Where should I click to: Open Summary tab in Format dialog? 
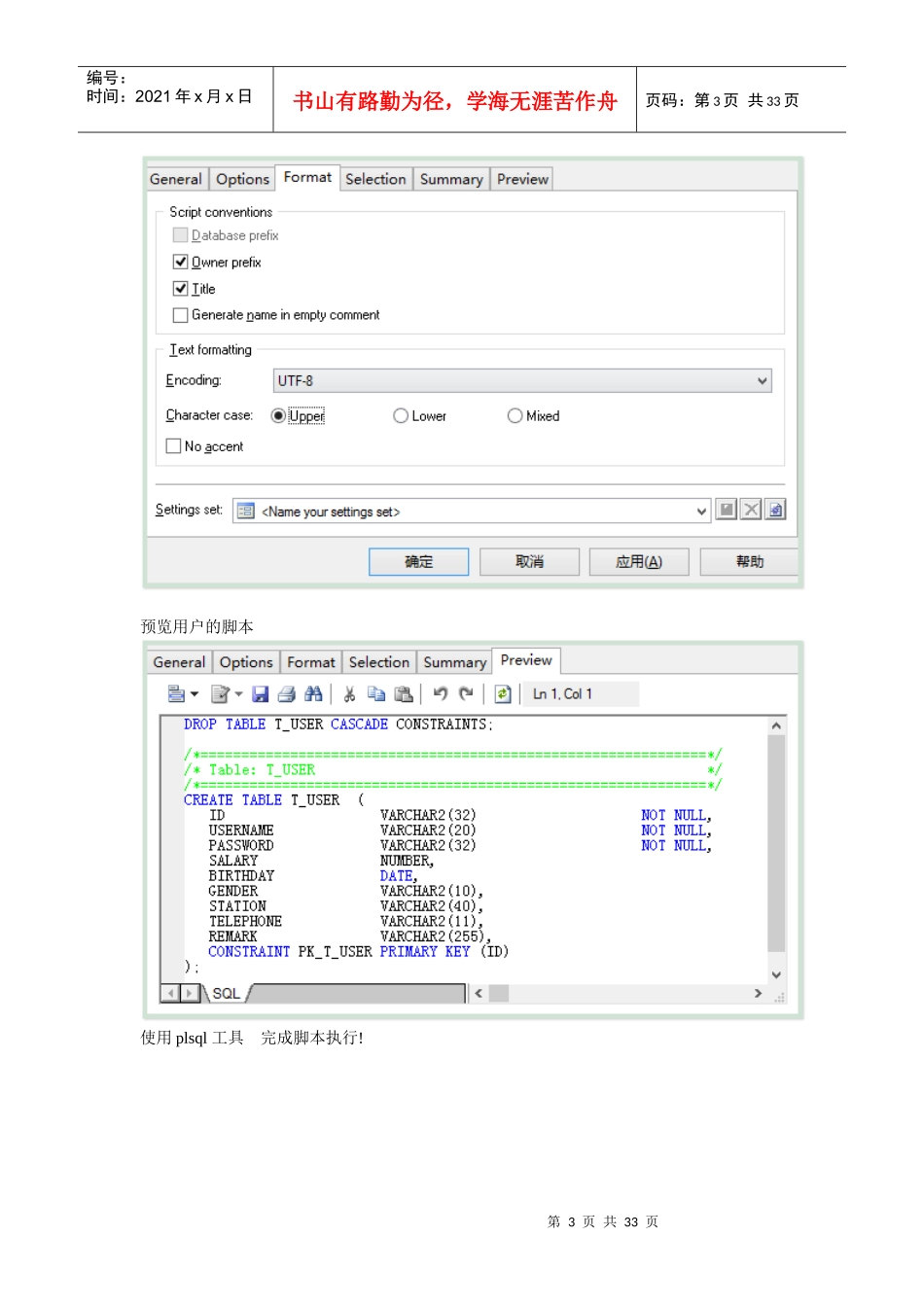451,179
